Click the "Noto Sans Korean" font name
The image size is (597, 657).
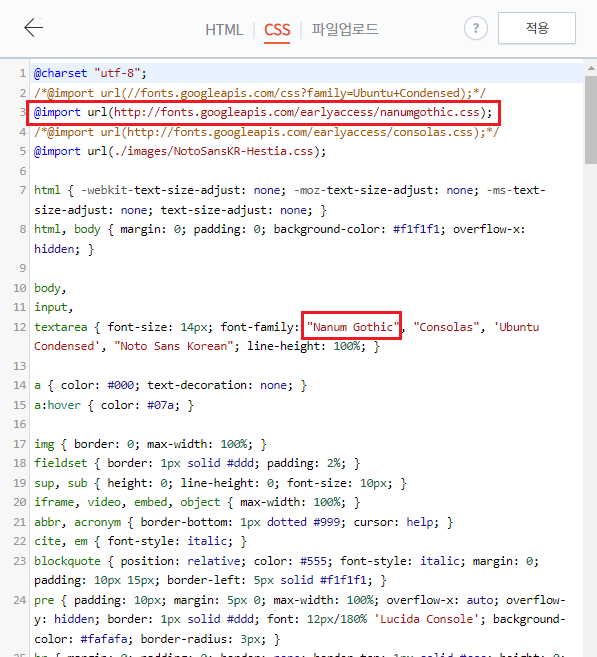pyautogui.click(x=173, y=346)
